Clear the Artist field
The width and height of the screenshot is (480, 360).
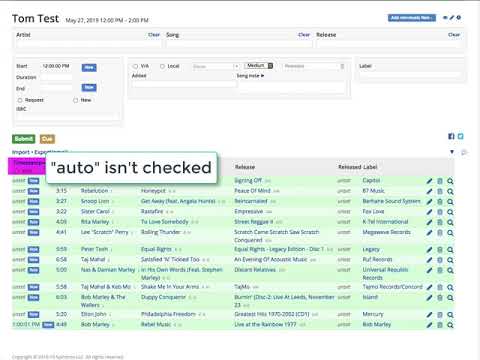(154, 35)
